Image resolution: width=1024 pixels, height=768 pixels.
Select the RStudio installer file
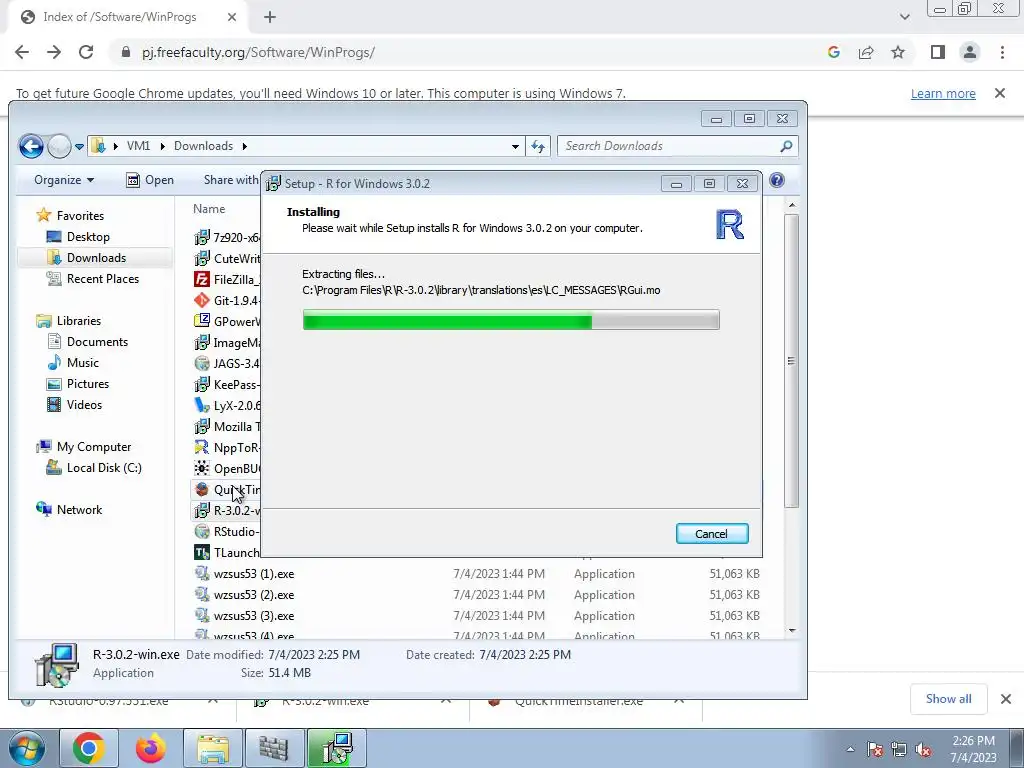(x=227, y=532)
